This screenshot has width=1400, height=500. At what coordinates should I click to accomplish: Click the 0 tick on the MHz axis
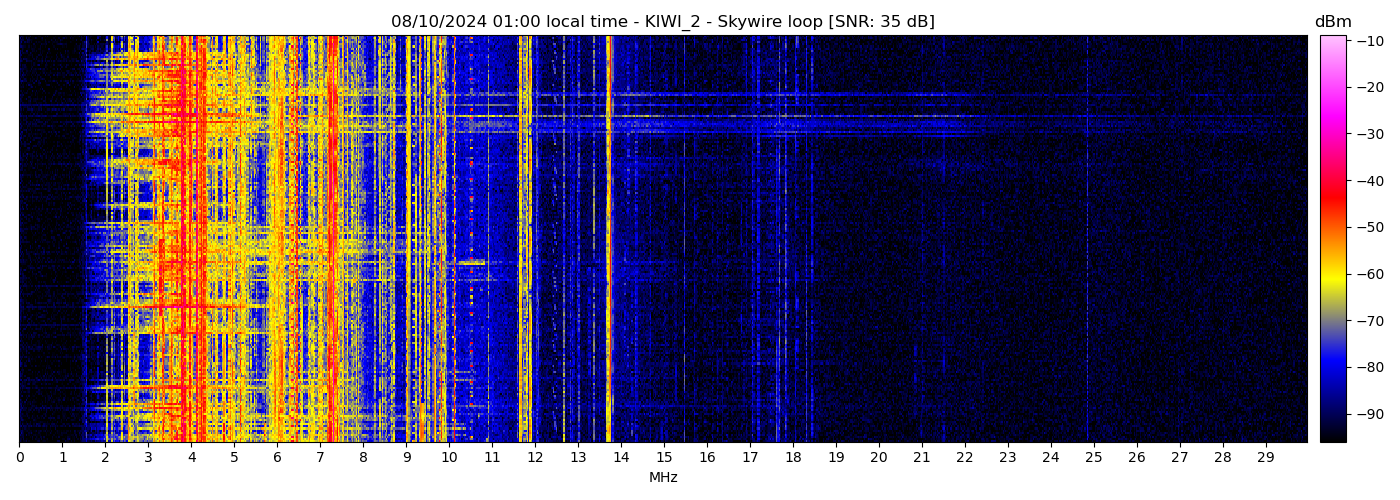pos(20,458)
